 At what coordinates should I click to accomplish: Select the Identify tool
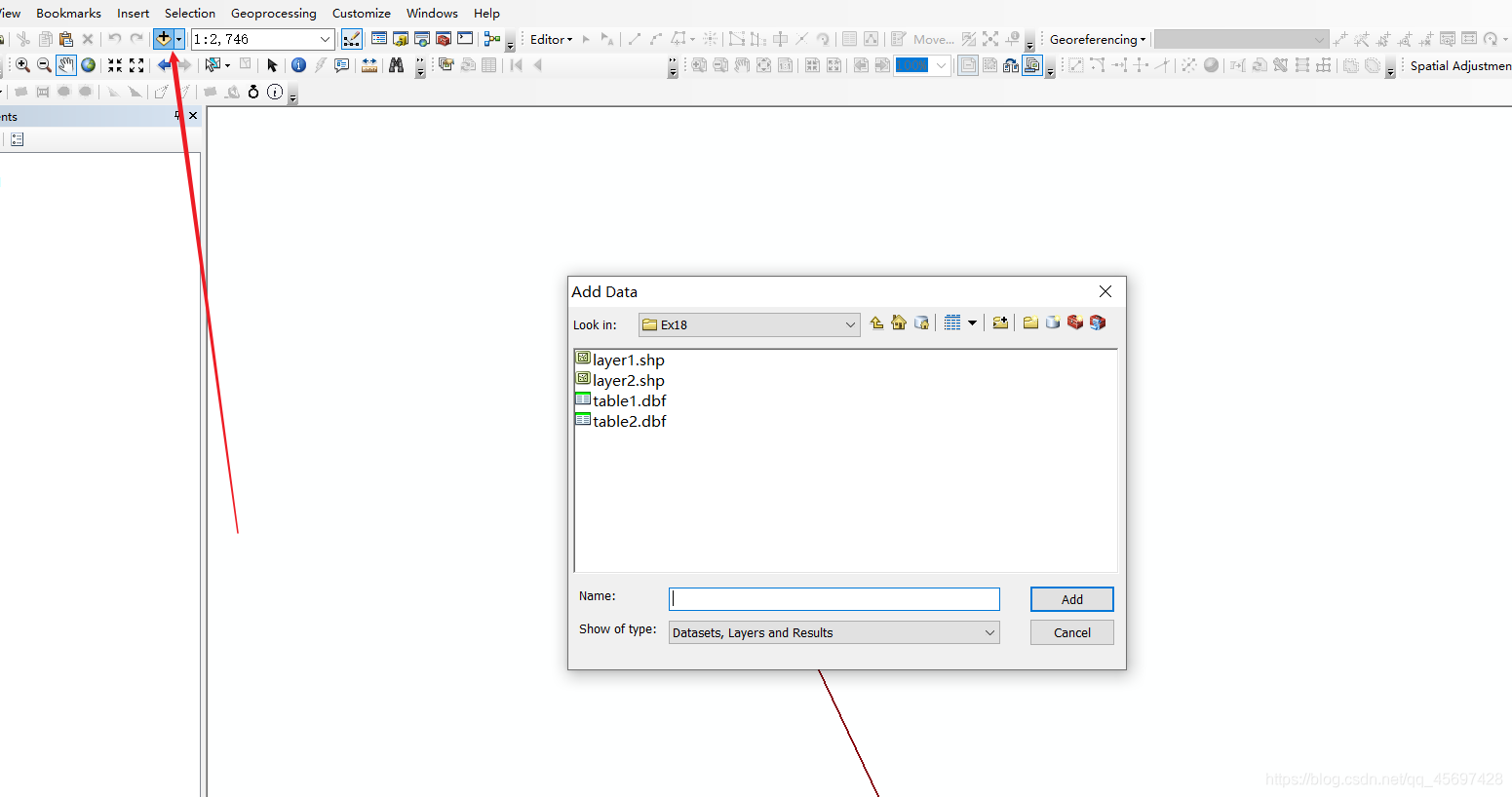[298, 65]
